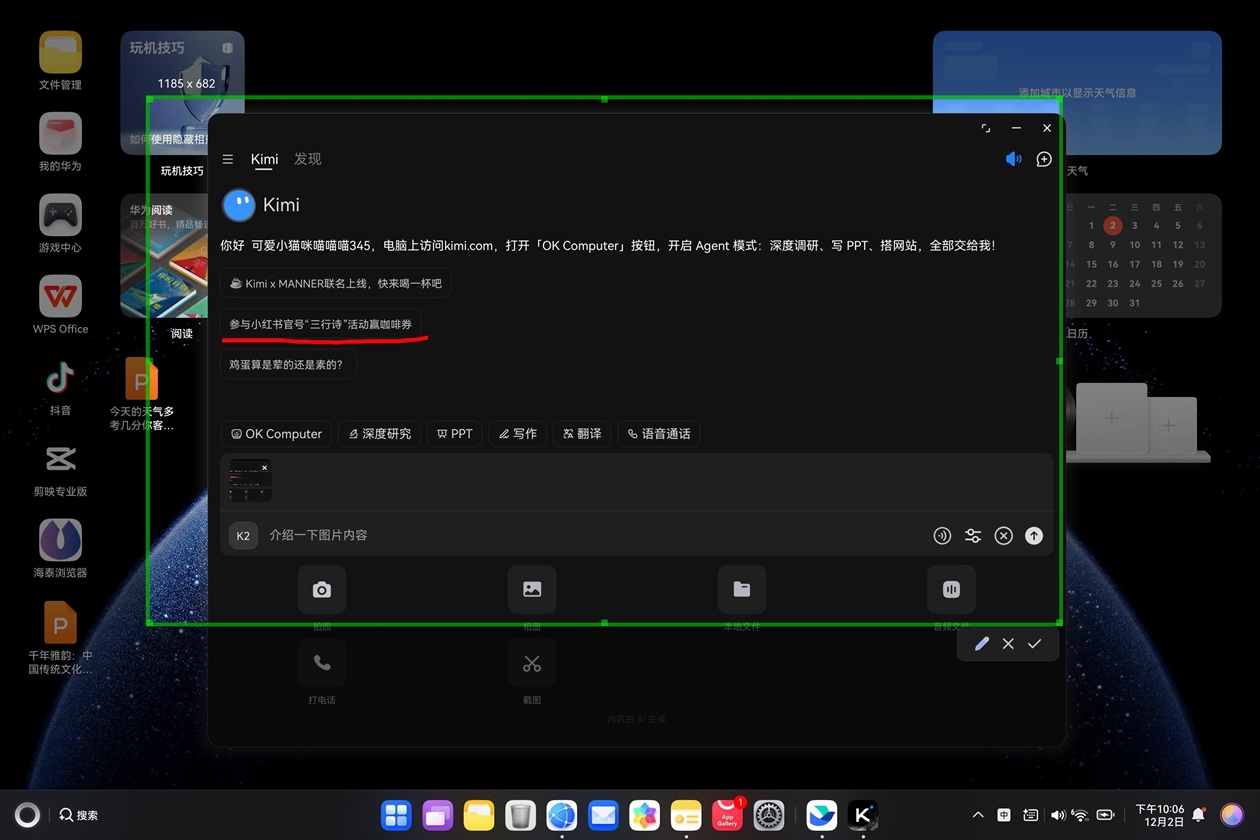Open the 相册 photo album attachment icon
Viewport: 1260px width, 840px height.
coord(531,589)
